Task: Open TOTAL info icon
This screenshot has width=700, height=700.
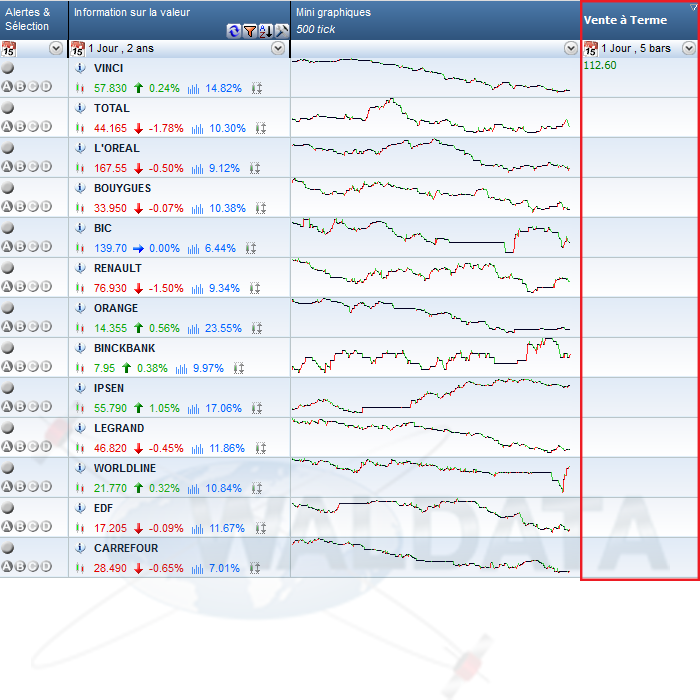Action: 80,108
